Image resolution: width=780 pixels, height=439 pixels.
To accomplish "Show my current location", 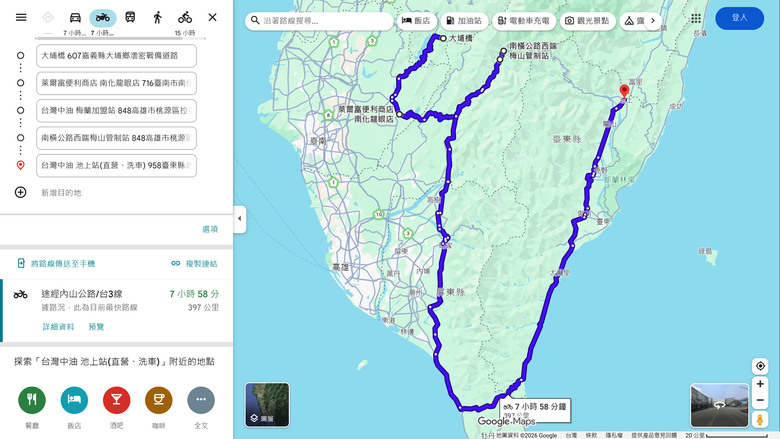I will [x=760, y=366].
